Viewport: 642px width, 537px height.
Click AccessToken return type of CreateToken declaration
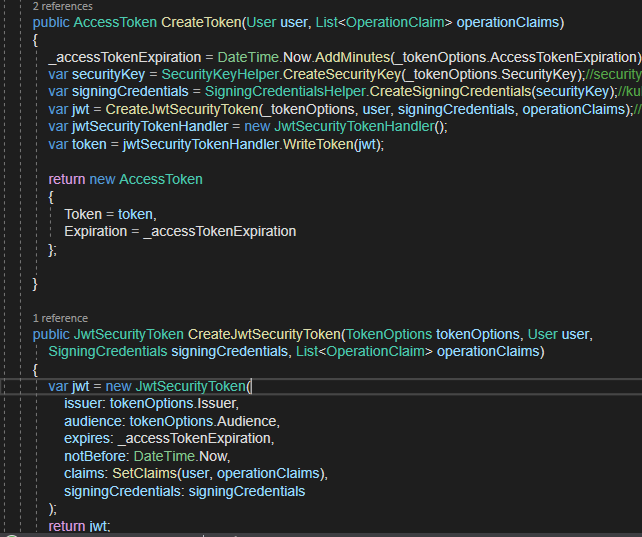click(115, 22)
